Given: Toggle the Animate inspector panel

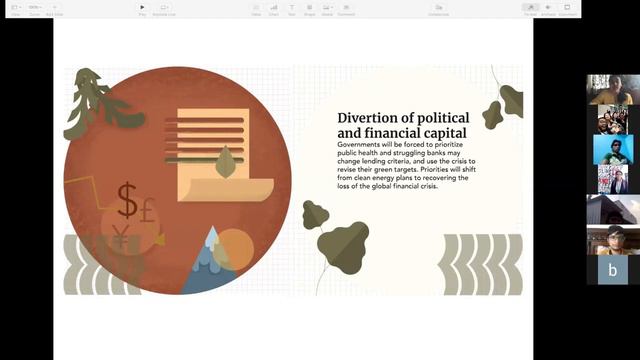Looking at the screenshot, I should click(549, 9).
